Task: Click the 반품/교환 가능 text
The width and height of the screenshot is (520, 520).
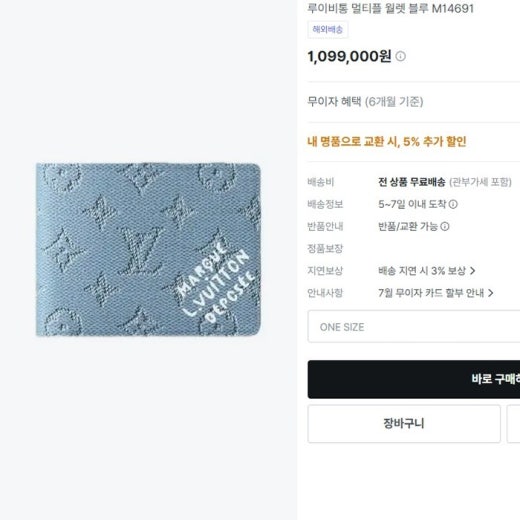Action: click(408, 226)
